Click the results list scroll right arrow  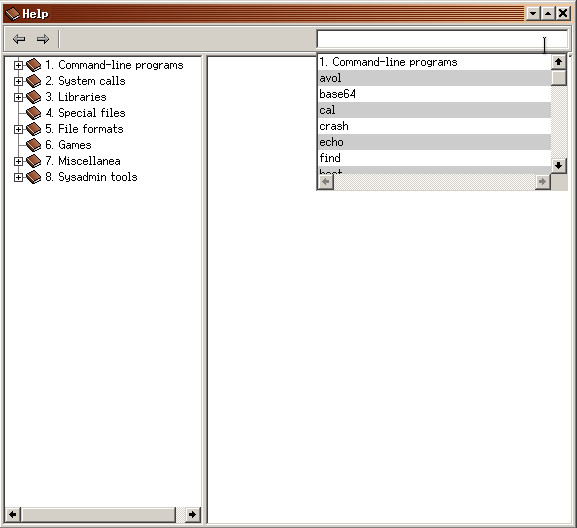542,182
